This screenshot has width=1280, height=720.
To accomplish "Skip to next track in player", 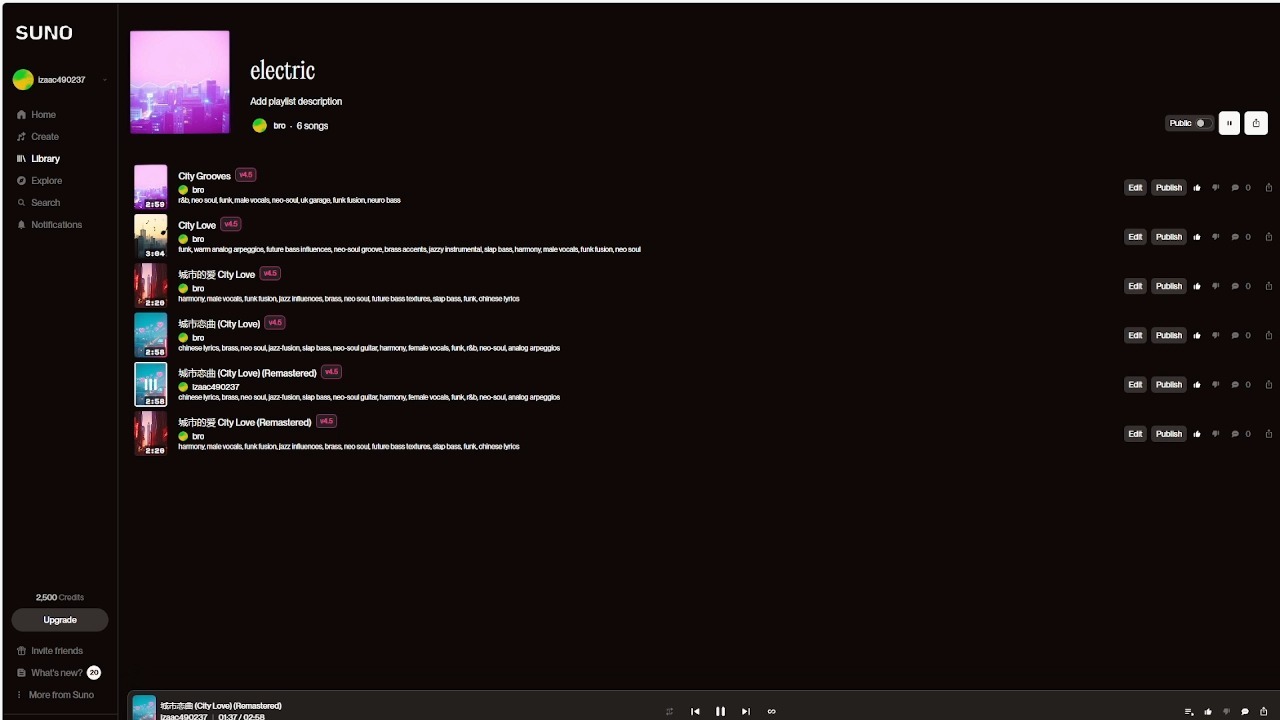I will tap(745, 712).
